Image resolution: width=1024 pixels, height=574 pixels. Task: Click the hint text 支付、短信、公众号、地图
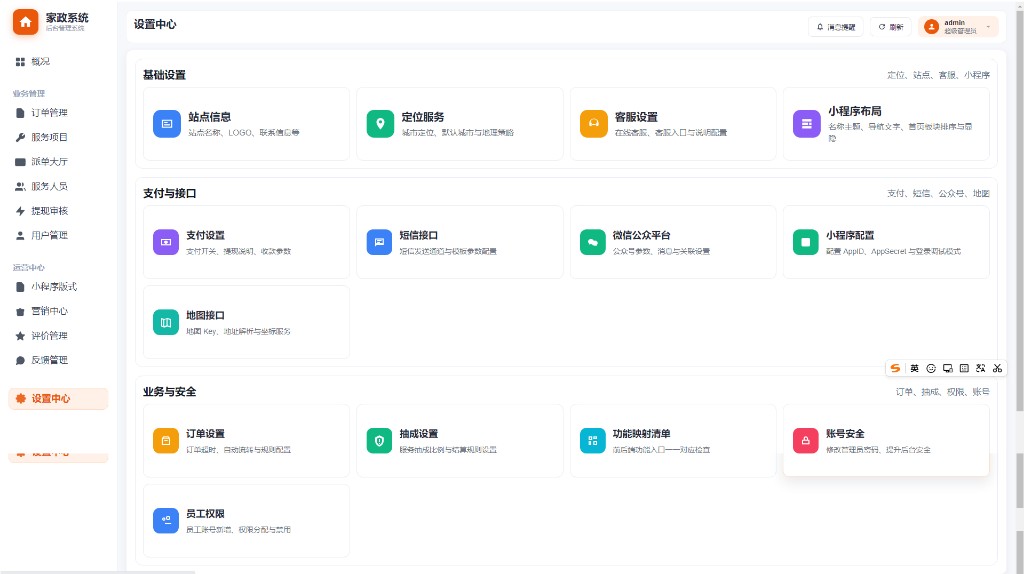tap(938, 193)
